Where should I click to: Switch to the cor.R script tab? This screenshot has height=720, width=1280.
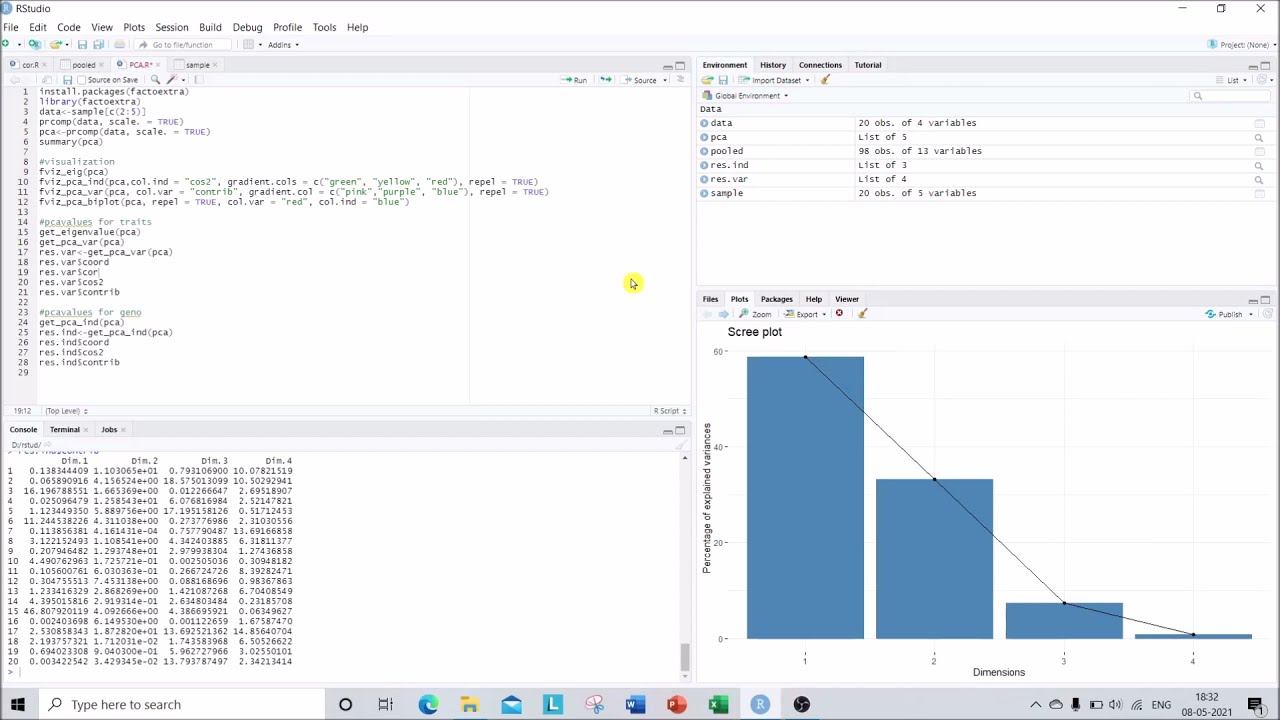(x=30, y=65)
